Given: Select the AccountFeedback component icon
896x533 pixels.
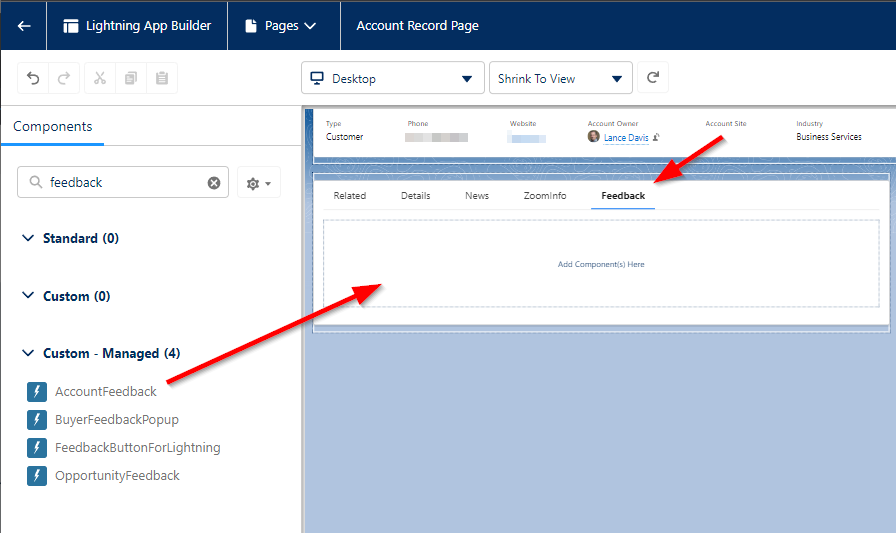Looking at the screenshot, I should 37,391.
